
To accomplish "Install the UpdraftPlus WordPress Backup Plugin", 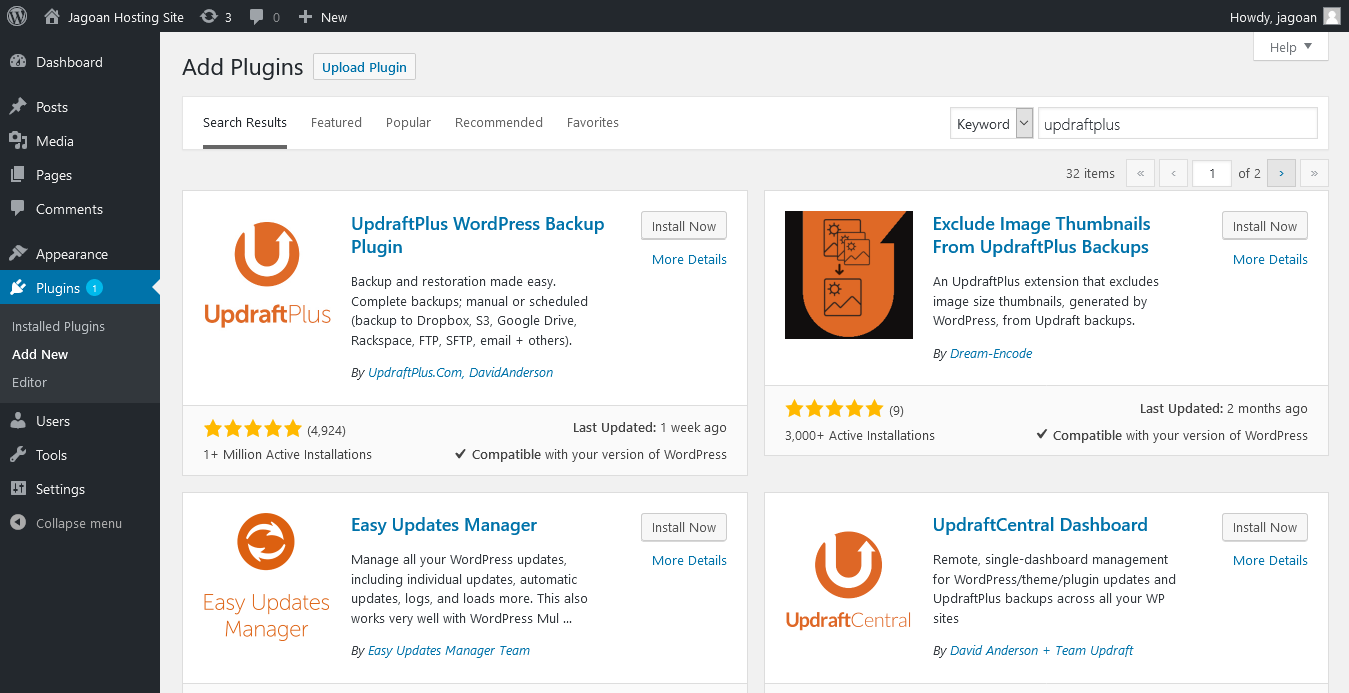I will 684,226.
